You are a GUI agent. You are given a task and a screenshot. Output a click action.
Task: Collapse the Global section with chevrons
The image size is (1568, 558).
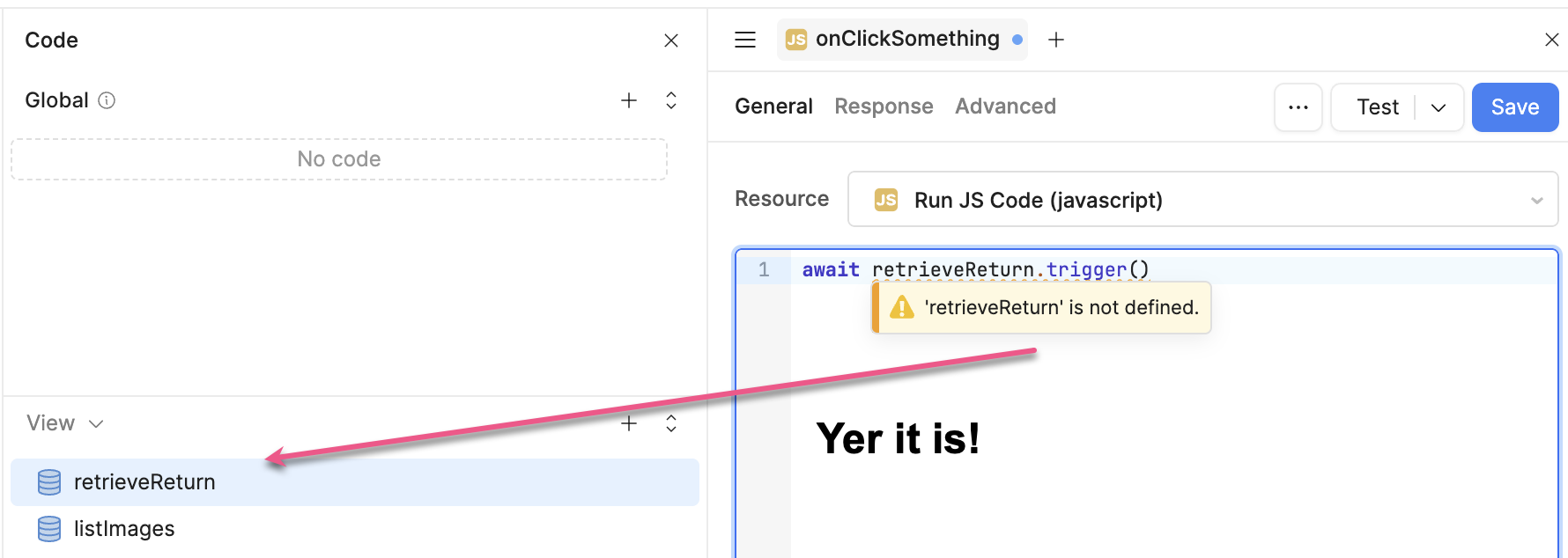pos(671,100)
